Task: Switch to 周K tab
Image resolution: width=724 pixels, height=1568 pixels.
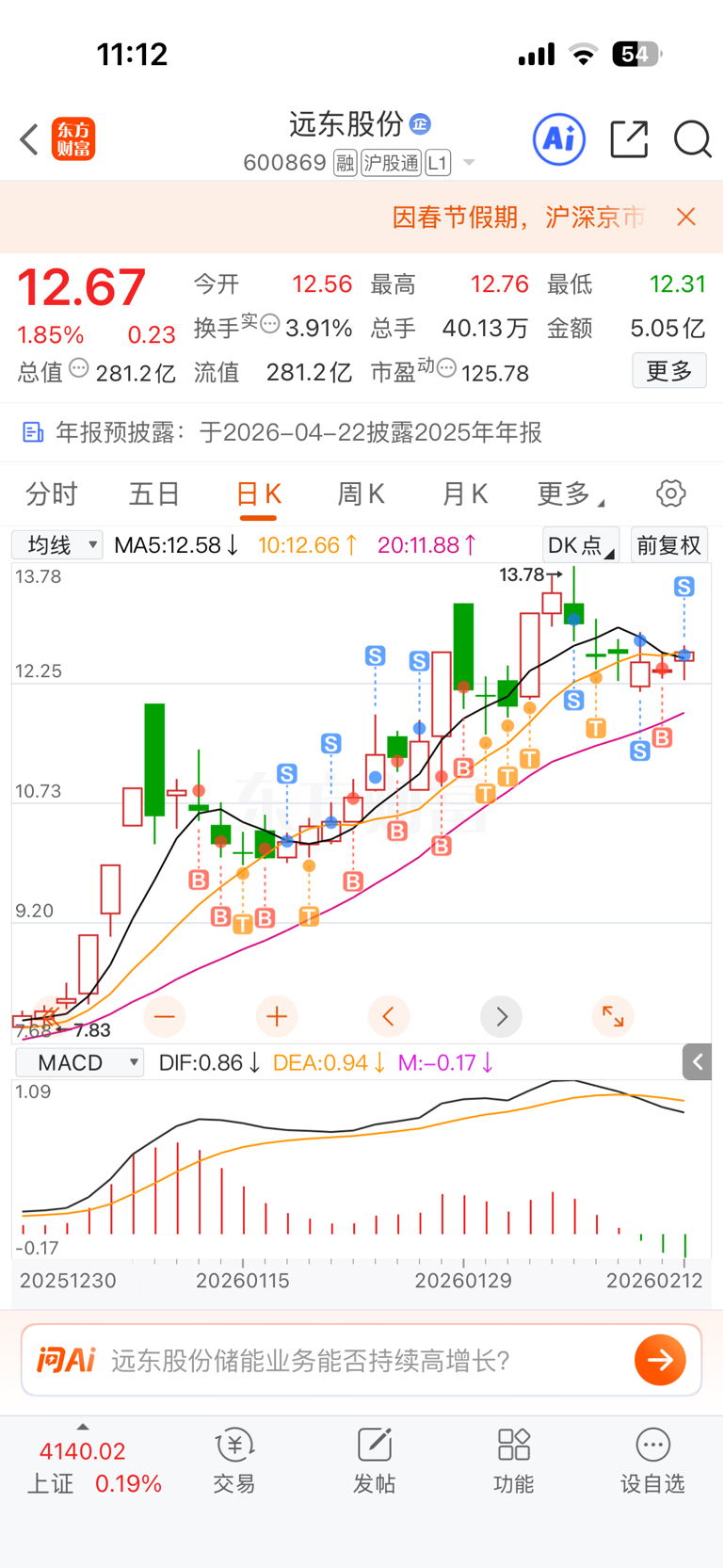Action: coord(361,493)
